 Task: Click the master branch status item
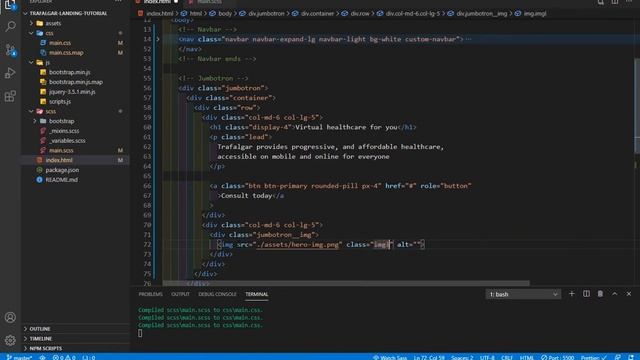20,357
